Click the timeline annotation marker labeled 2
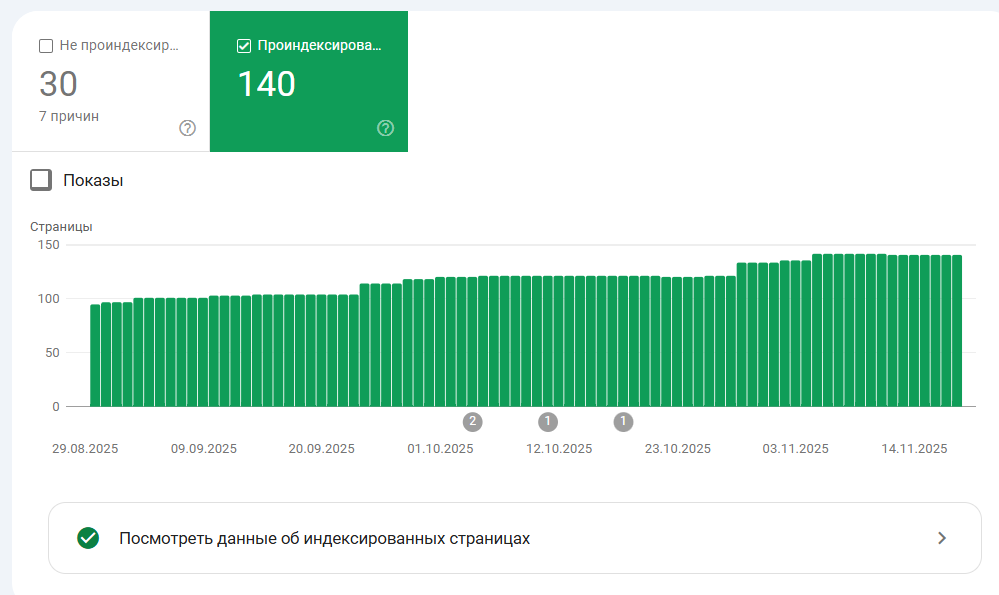Screen dimensions: 999x595 pos(472,422)
